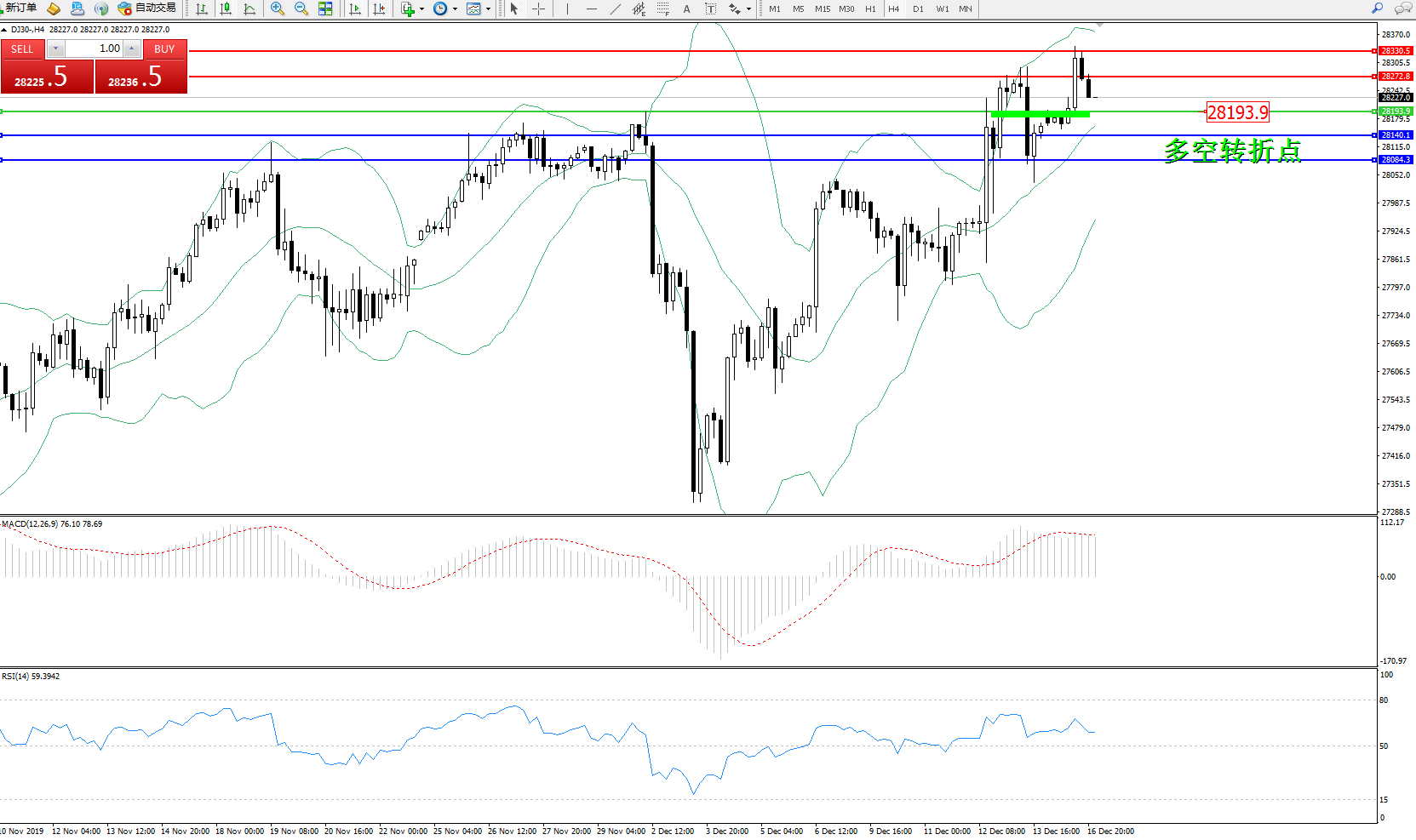Open the periodicity clock dropdown arrow
Screen dimensions: 1416x840
click(455, 9)
